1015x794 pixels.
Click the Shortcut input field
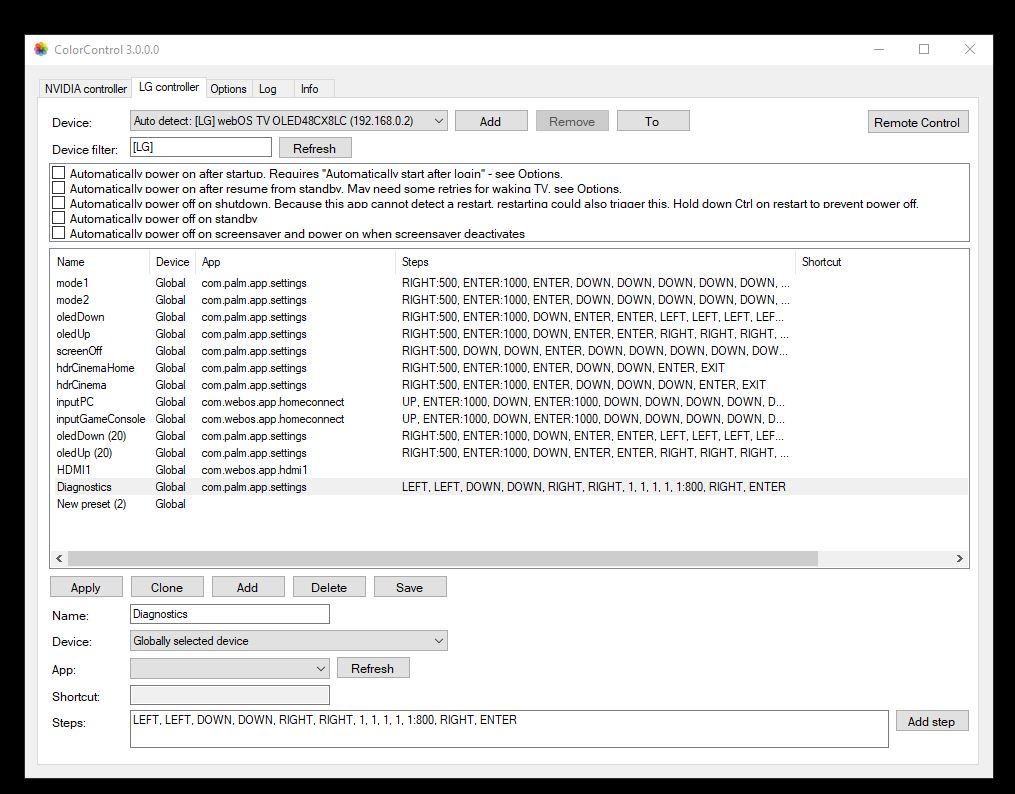[230, 696]
